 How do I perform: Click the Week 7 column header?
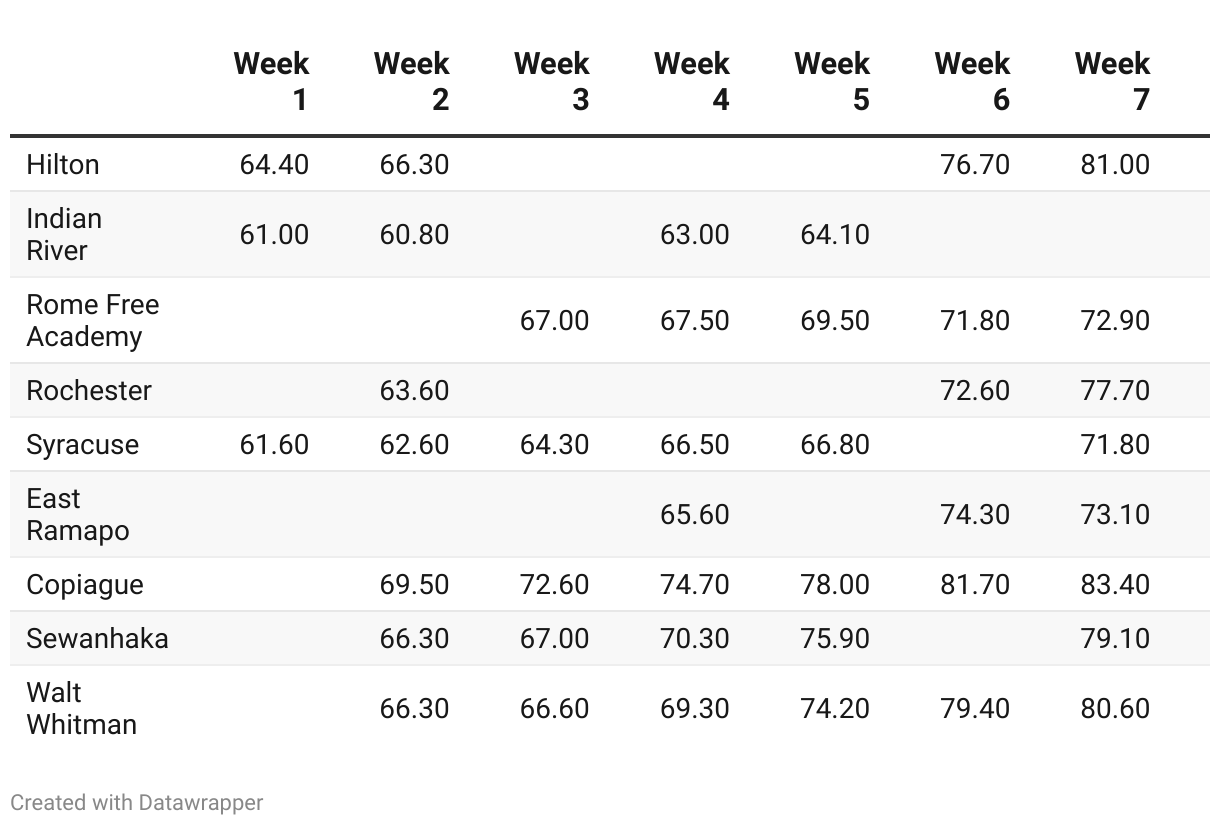point(1112,81)
